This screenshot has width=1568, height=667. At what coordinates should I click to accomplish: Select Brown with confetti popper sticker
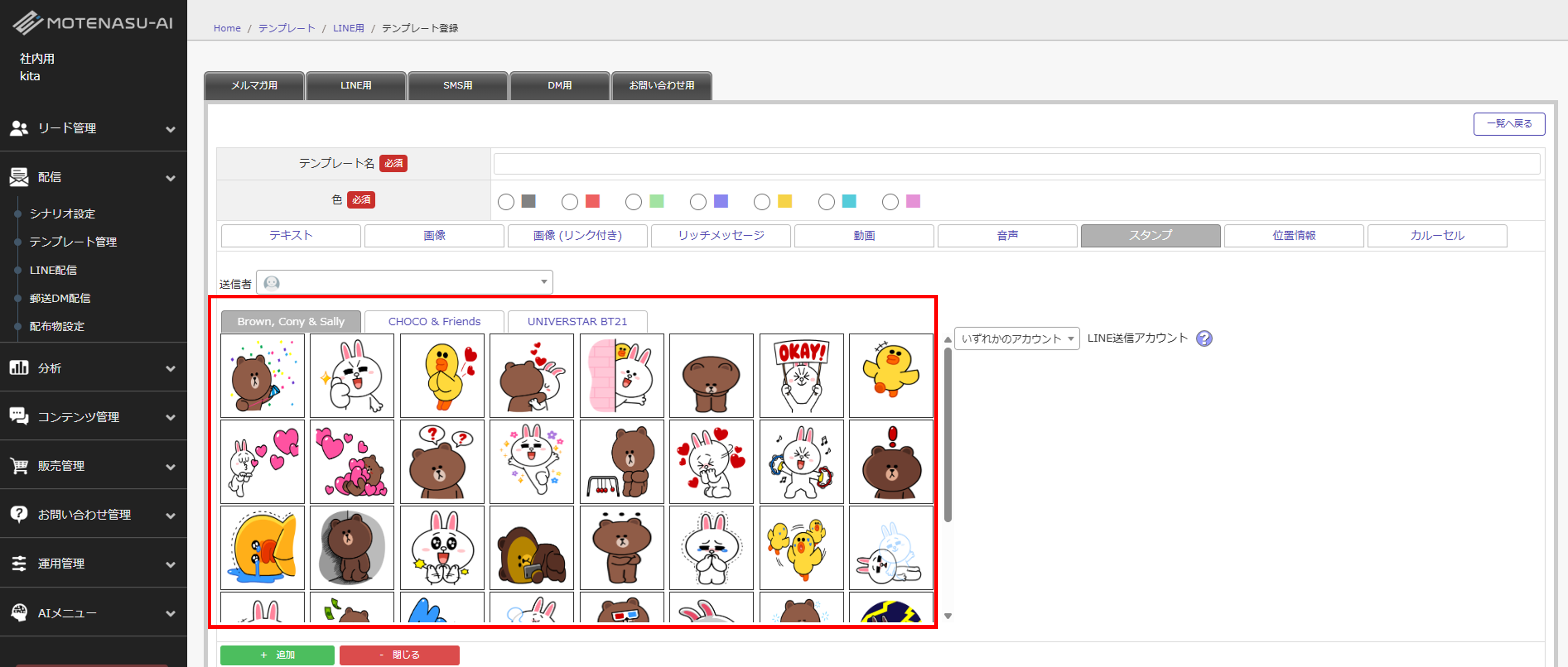pyautogui.click(x=262, y=375)
